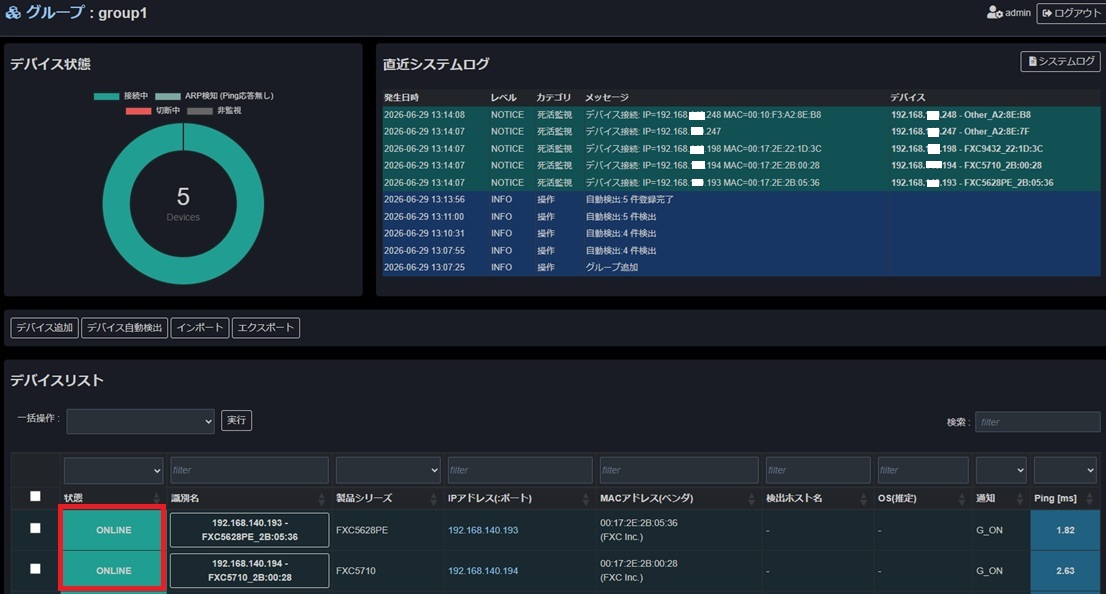Toggle 切断中 red legend swatch
1106x594 pixels.
coord(138,111)
